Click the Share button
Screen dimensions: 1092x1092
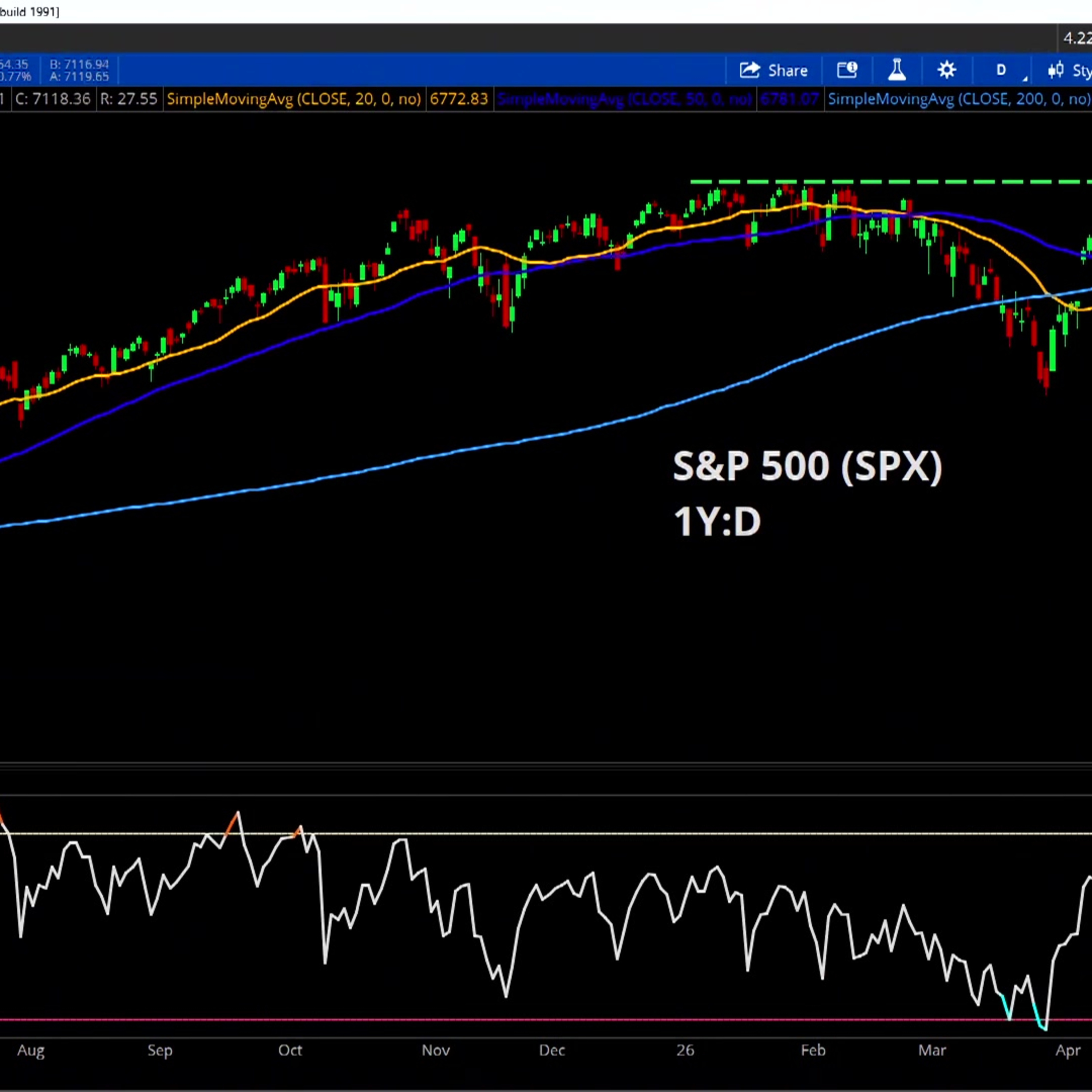pos(773,71)
